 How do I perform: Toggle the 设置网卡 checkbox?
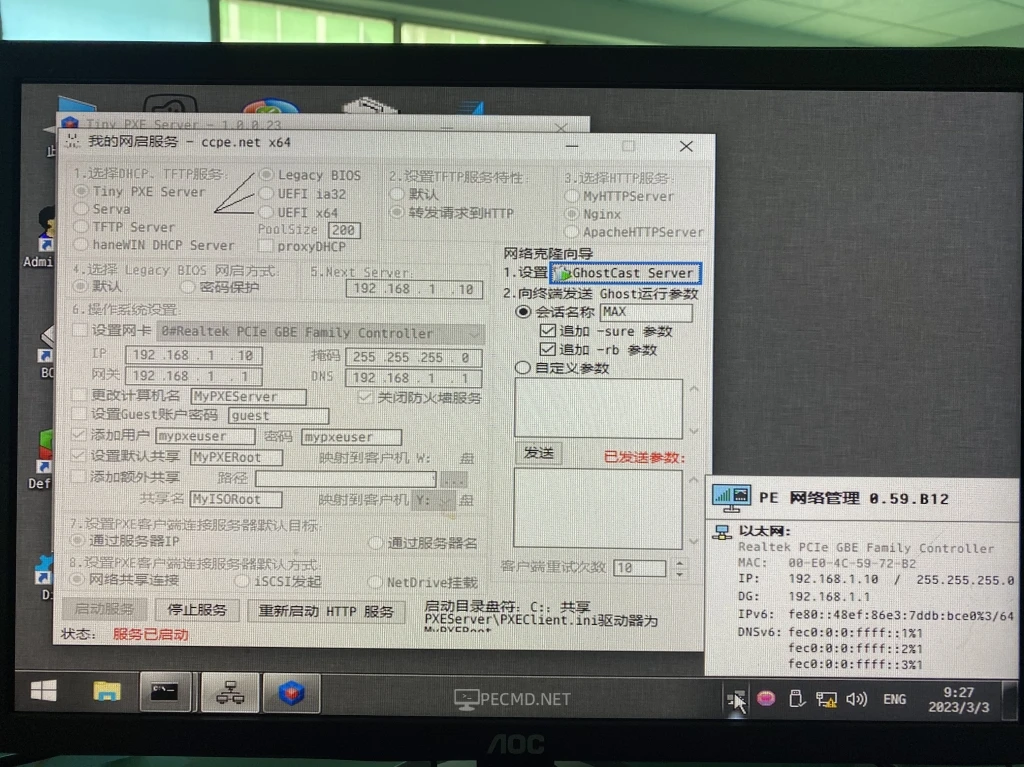(80, 331)
